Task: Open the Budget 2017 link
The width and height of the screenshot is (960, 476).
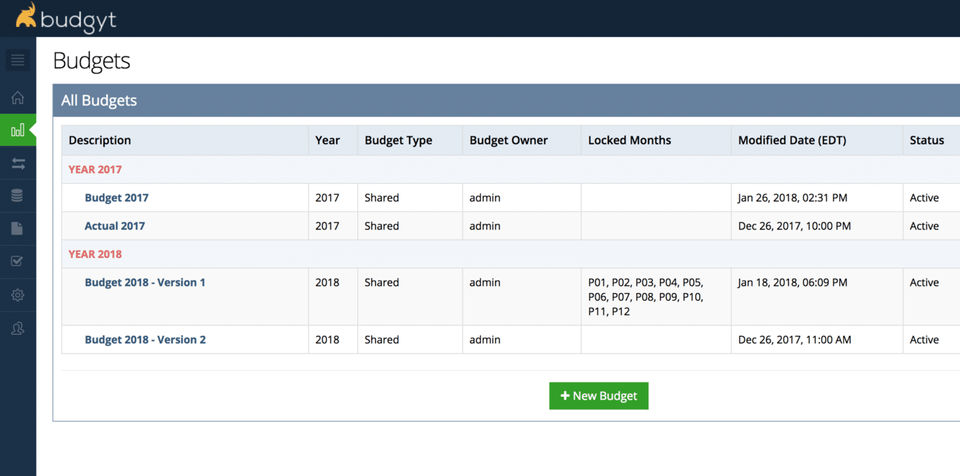Action: point(116,198)
